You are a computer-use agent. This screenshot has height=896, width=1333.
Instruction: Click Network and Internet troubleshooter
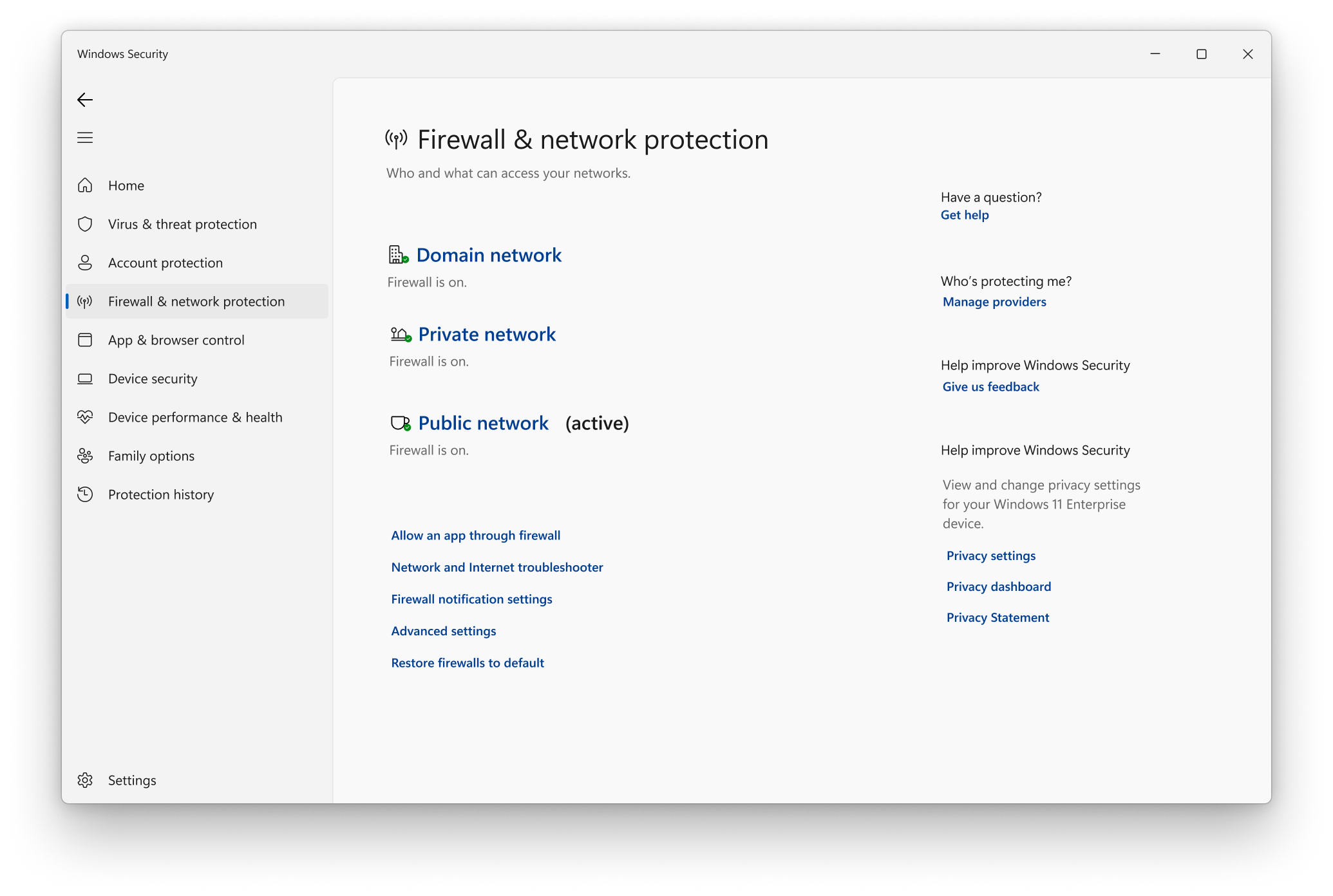pyautogui.click(x=497, y=567)
